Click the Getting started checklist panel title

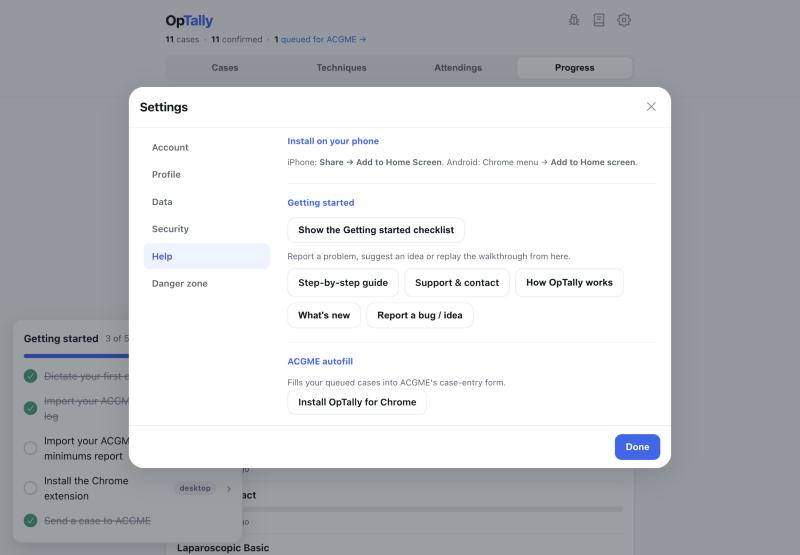click(x=61, y=339)
